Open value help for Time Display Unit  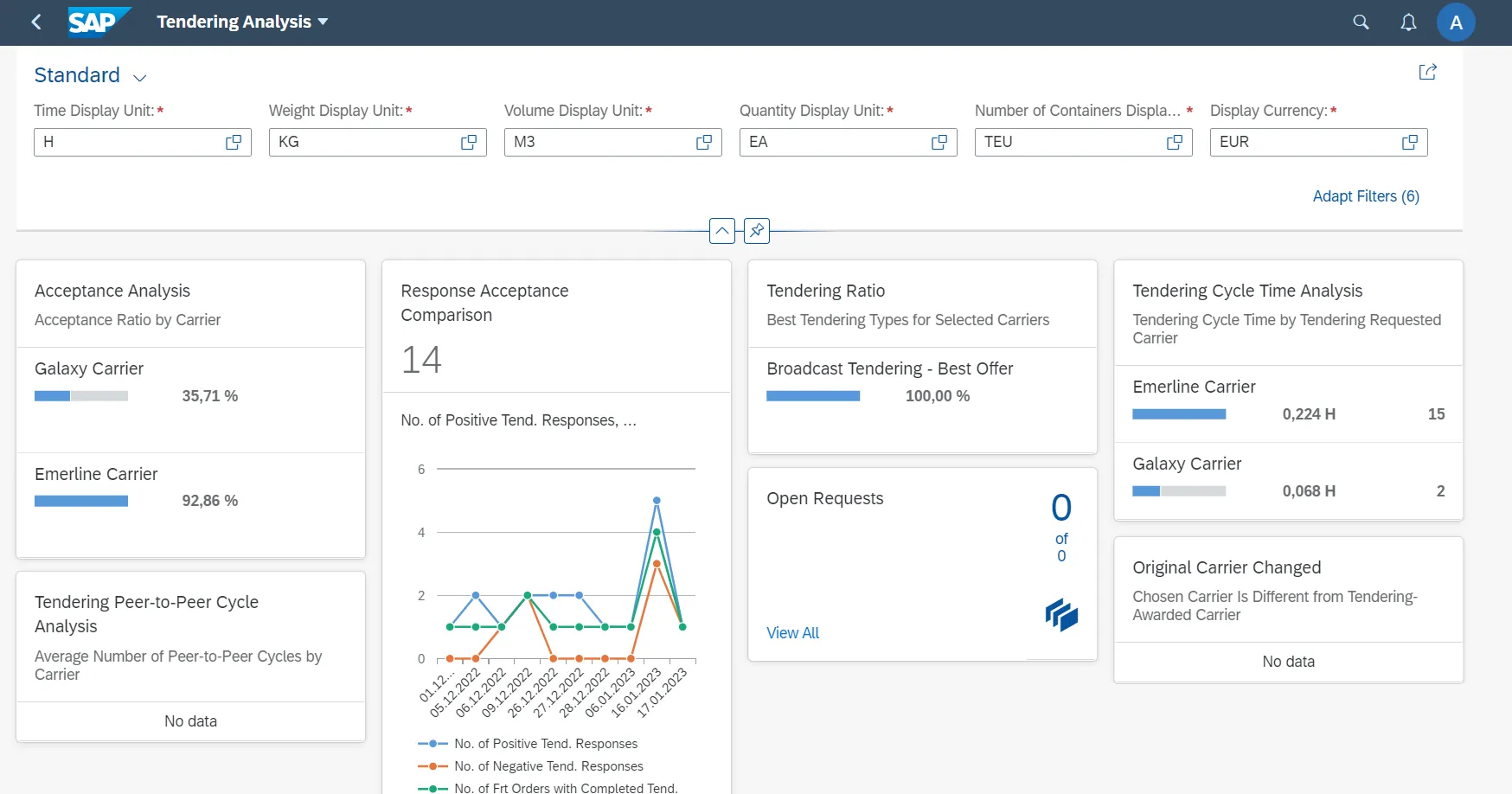(234, 142)
